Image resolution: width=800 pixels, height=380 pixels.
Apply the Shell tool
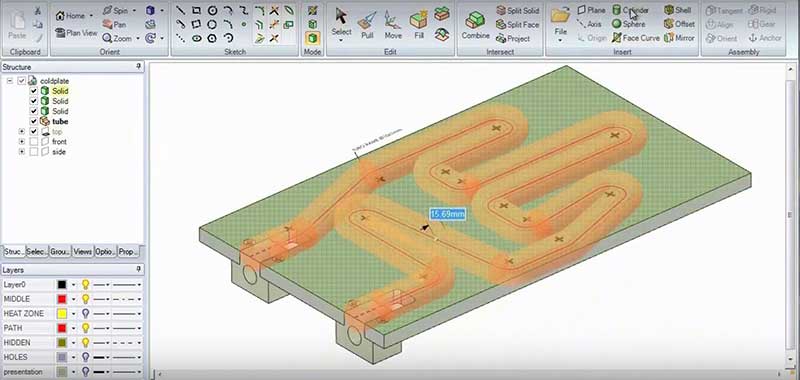(678, 10)
